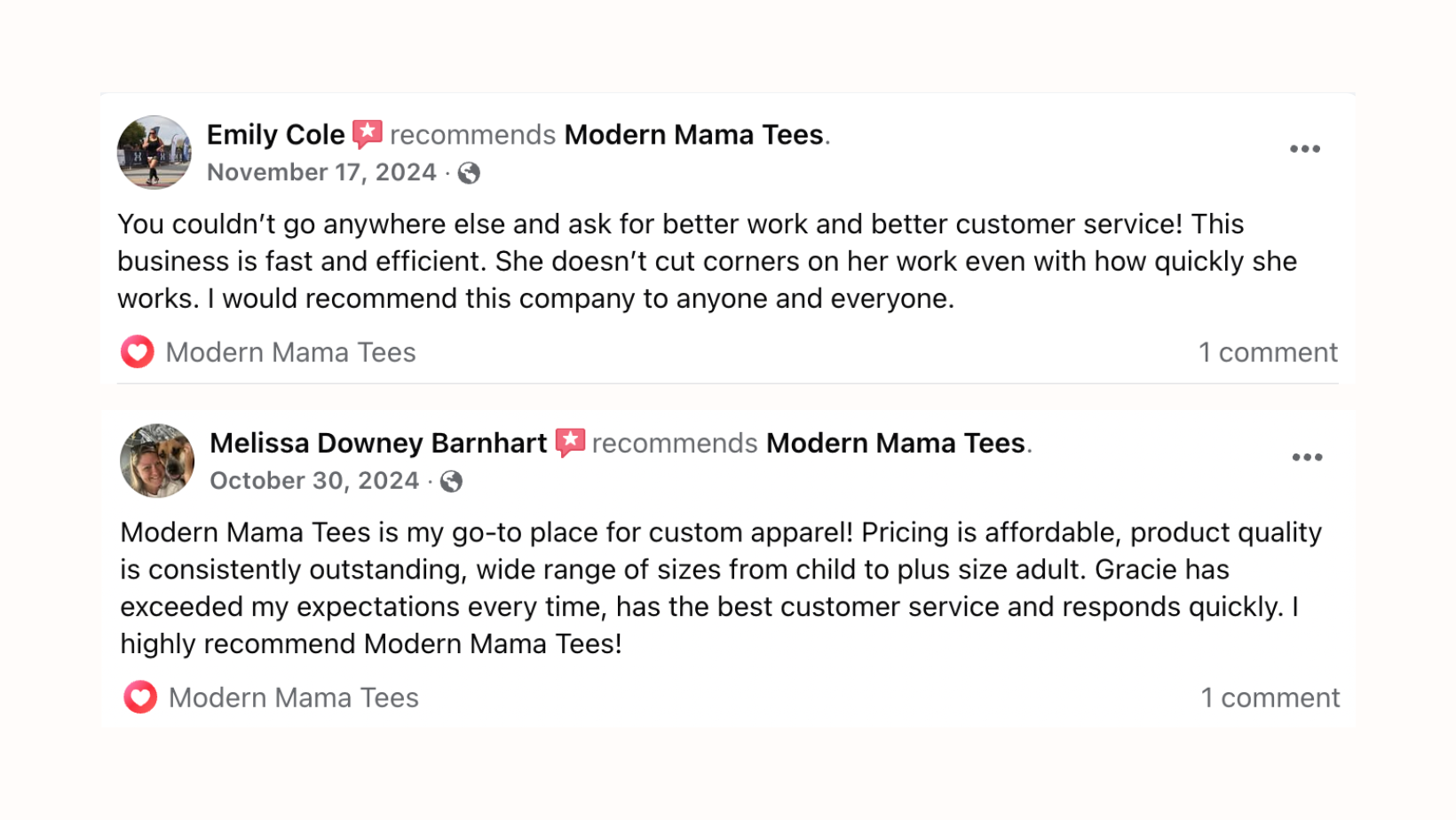The width and height of the screenshot is (1456, 820).
Task: Open Modern Mama Tees page link in Emily's header
Action: pyautogui.click(x=694, y=135)
